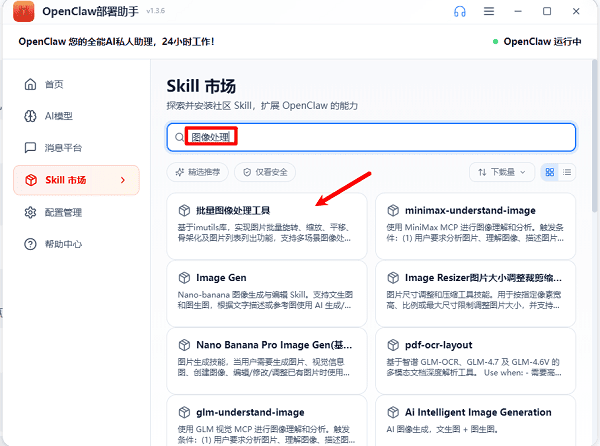Switch to list view layout
600x446 pixels.
(567, 172)
